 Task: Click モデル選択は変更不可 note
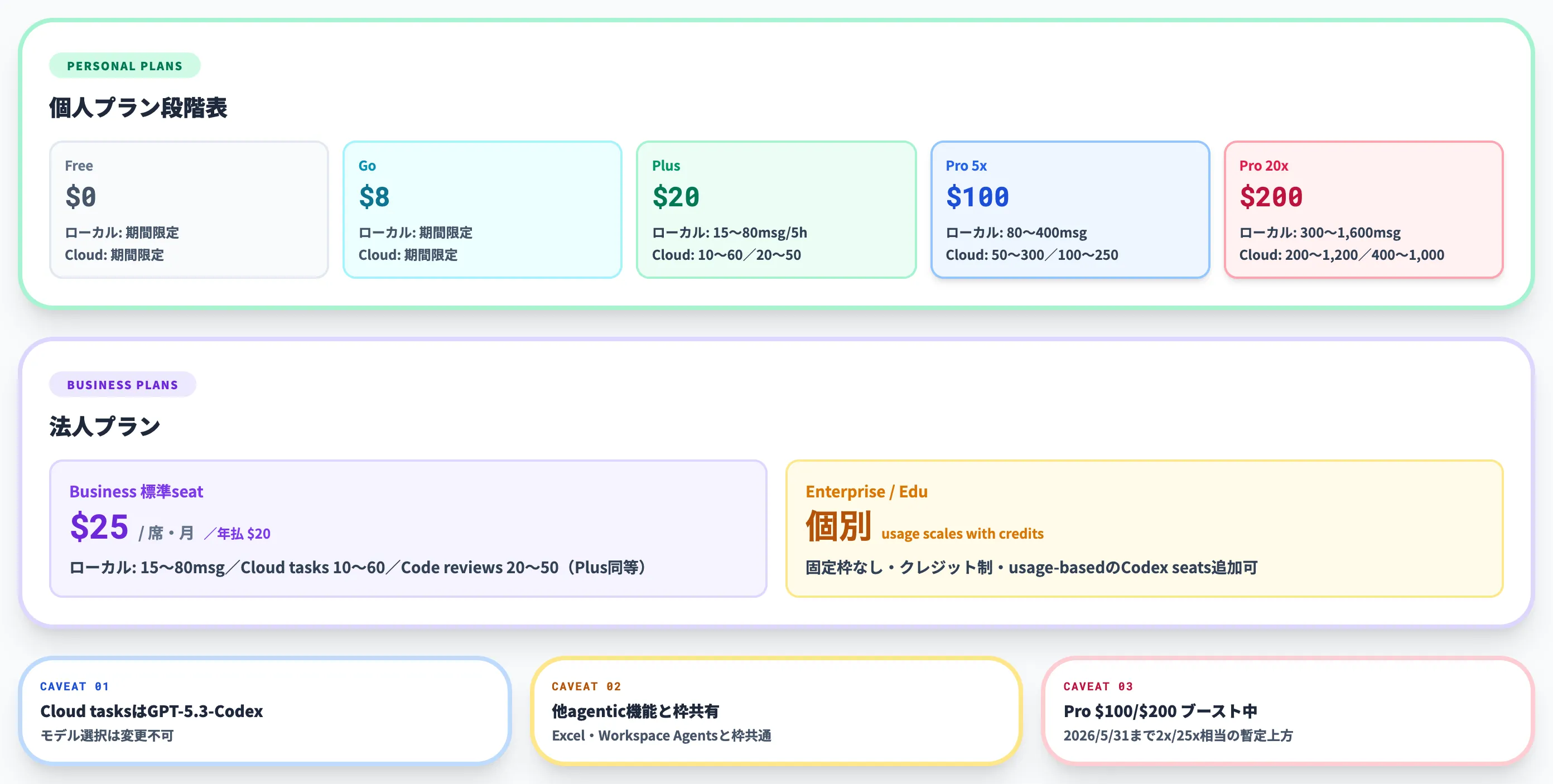pyautogui.click(x=107, y=736)
